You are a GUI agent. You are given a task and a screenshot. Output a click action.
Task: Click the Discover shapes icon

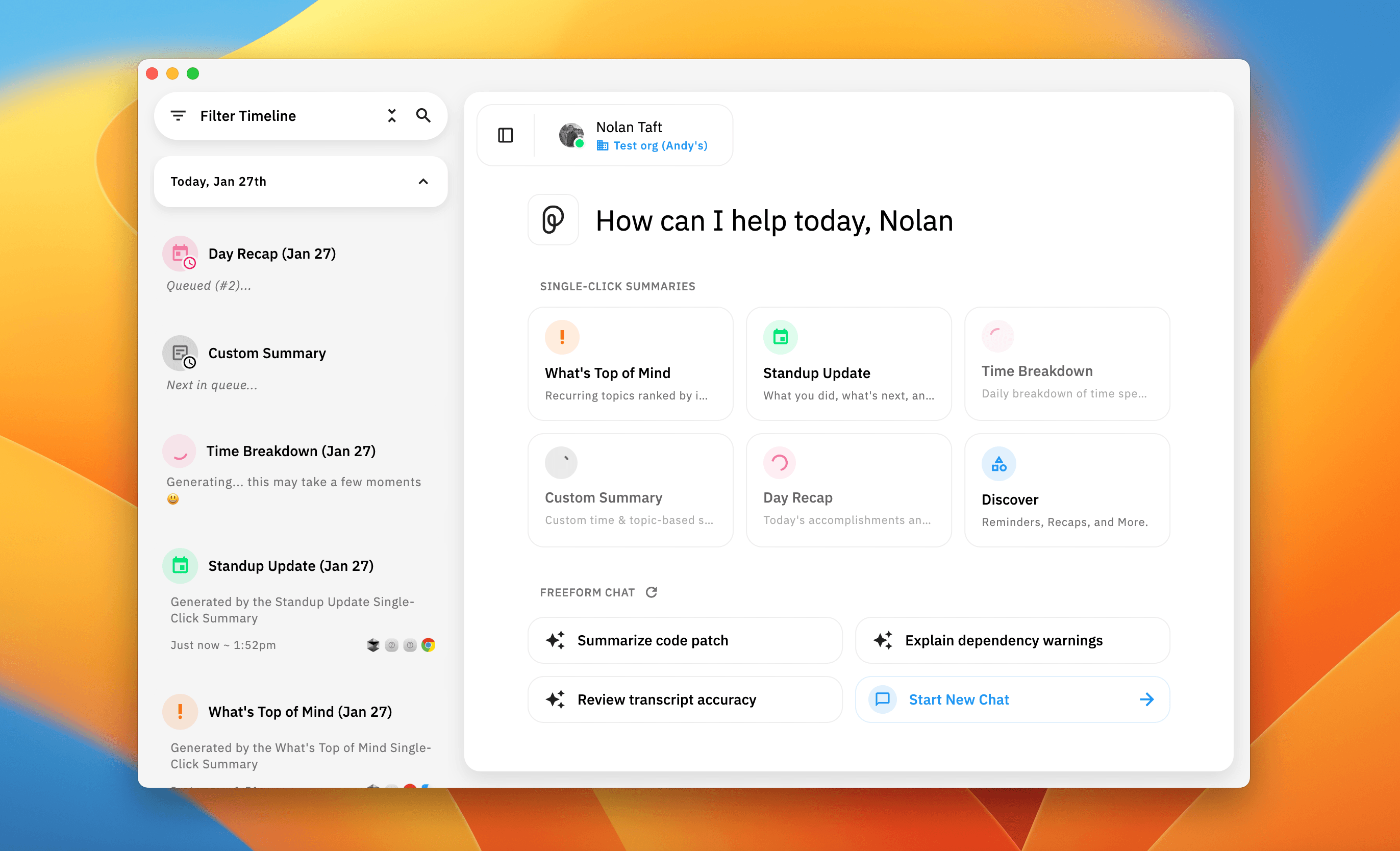click(x=998, y=464)
